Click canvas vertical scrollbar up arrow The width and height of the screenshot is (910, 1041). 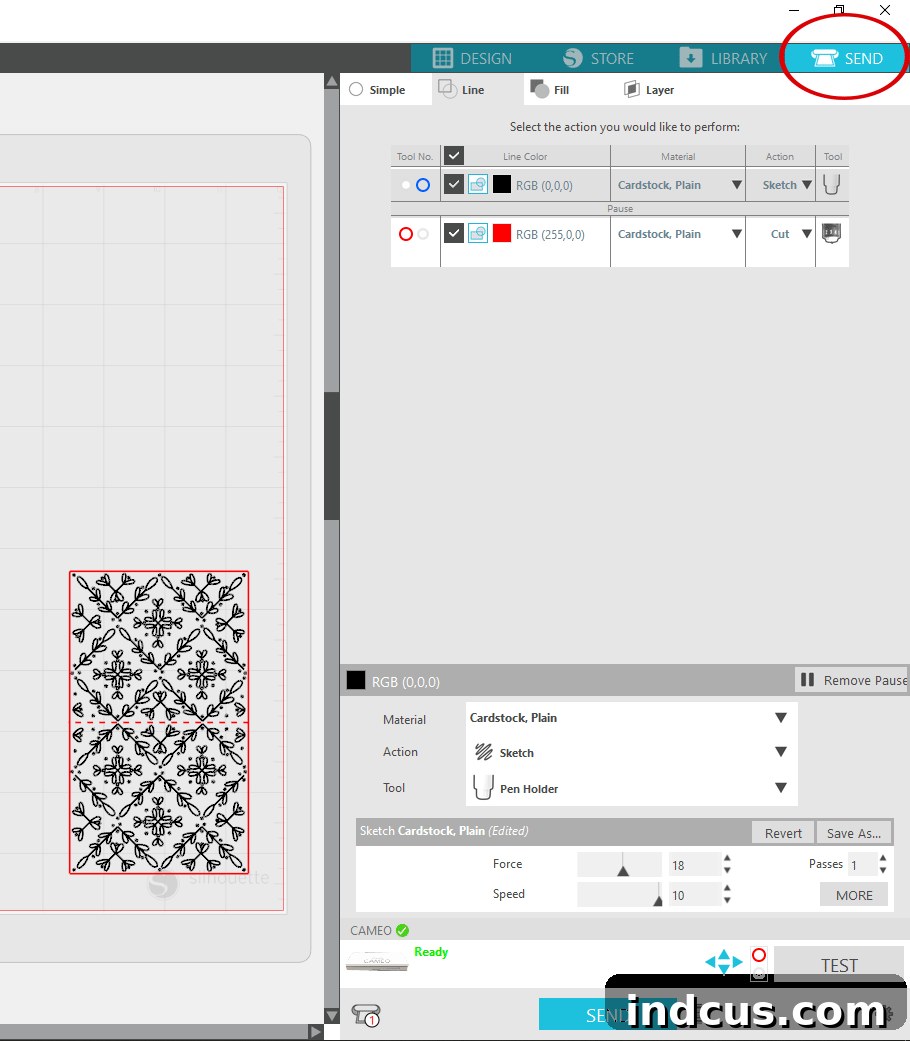click(x=332, y=81)
